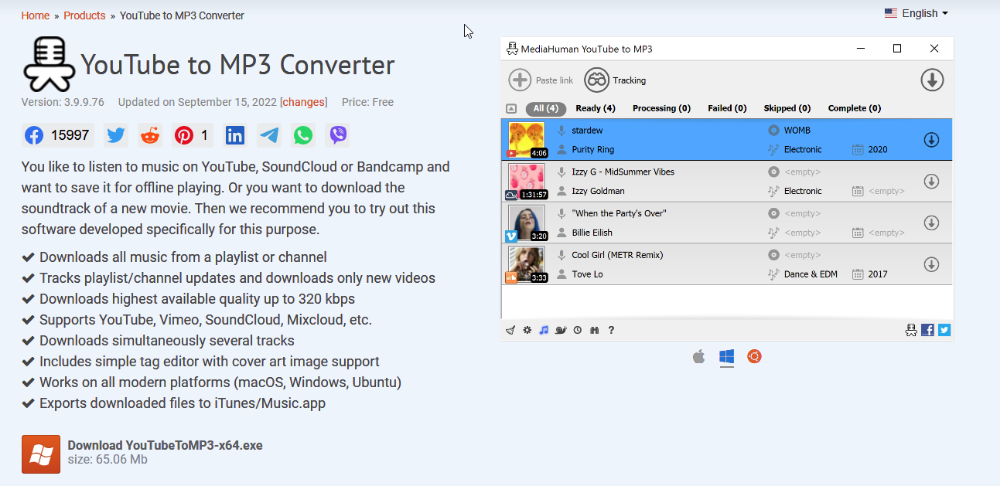Click the binoculars icon in bottom bar
Image resolution: width=1000 pixels, height=486 pixels.
pyautogui.click(x=594, y=330)
